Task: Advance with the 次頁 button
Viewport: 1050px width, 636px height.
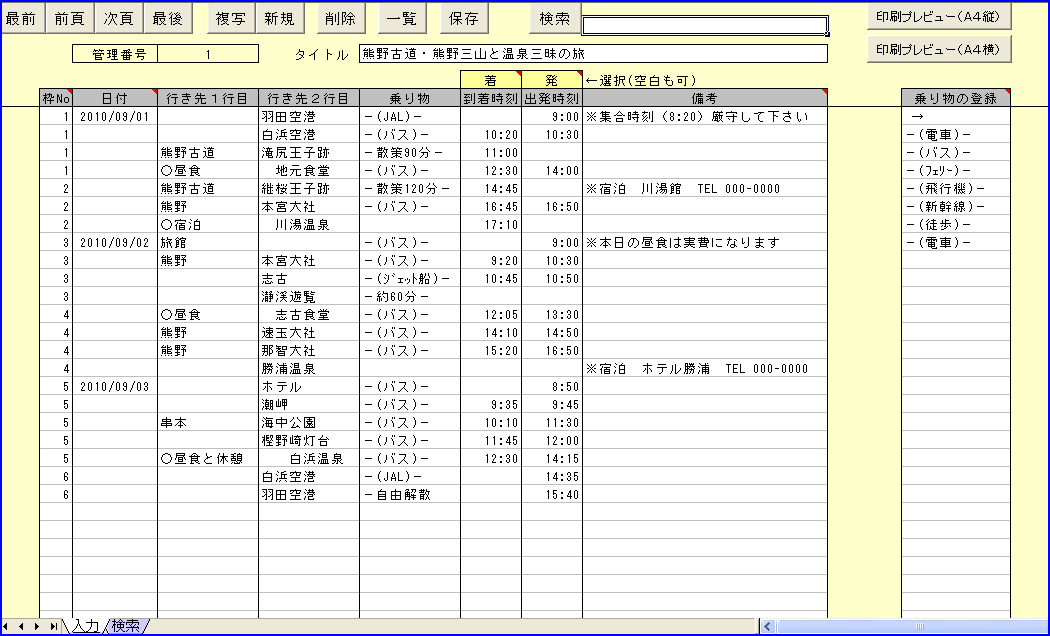Action: (119, 18)
